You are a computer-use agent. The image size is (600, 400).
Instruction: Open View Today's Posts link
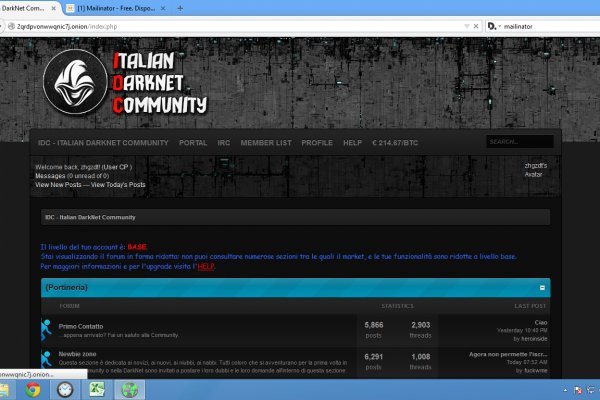[x=118, y=185]
